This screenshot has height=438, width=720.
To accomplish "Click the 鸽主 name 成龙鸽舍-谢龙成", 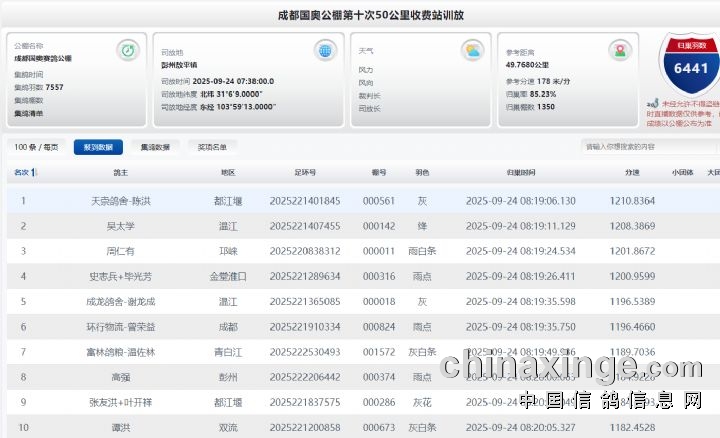I will click(x=122, y=301).
